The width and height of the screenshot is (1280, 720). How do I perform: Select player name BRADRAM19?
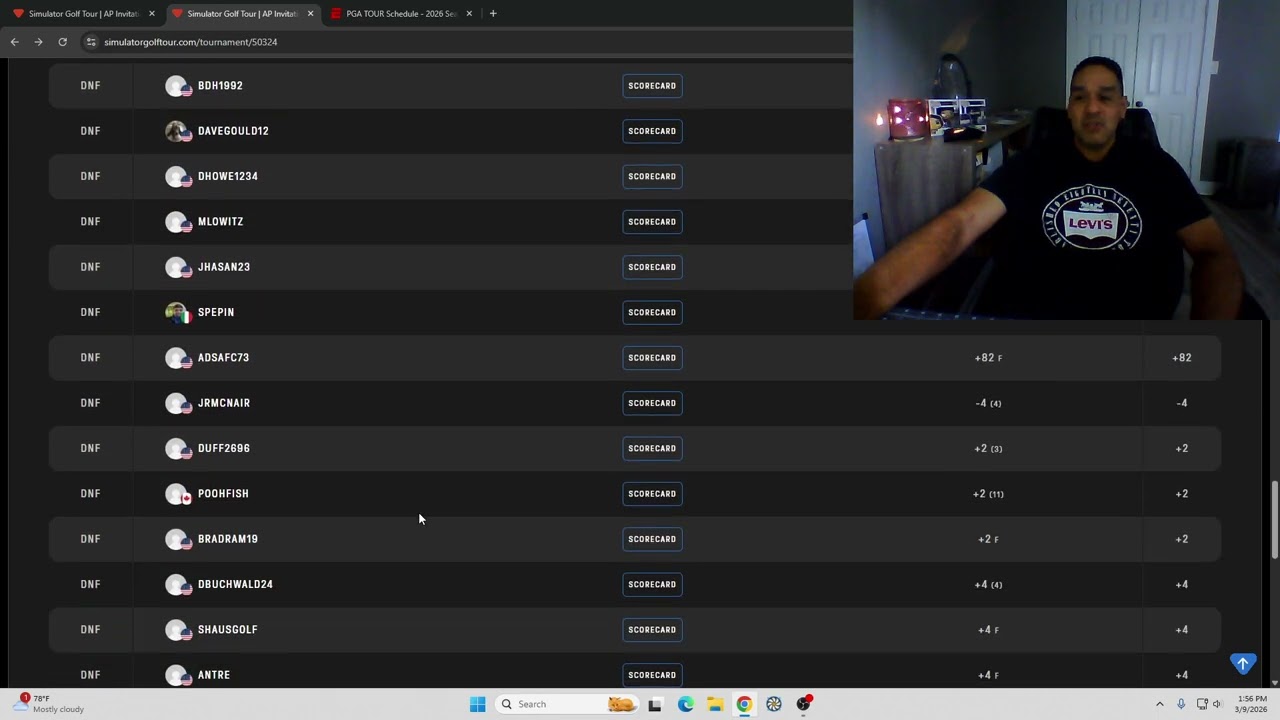pyautogui.click(x=228, y=539)
